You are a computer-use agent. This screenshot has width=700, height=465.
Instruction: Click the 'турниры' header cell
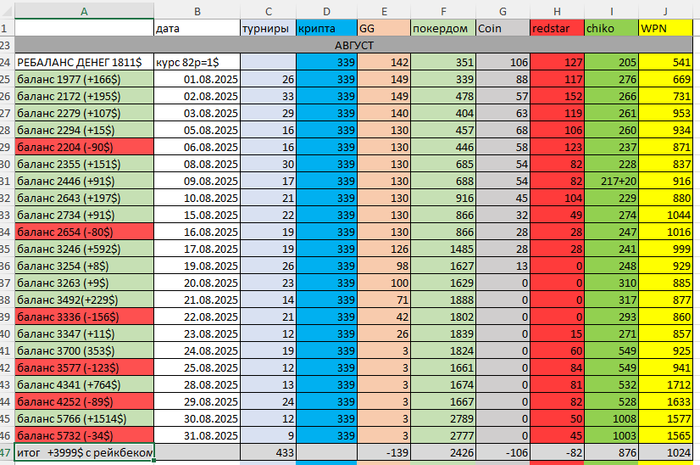268,28
